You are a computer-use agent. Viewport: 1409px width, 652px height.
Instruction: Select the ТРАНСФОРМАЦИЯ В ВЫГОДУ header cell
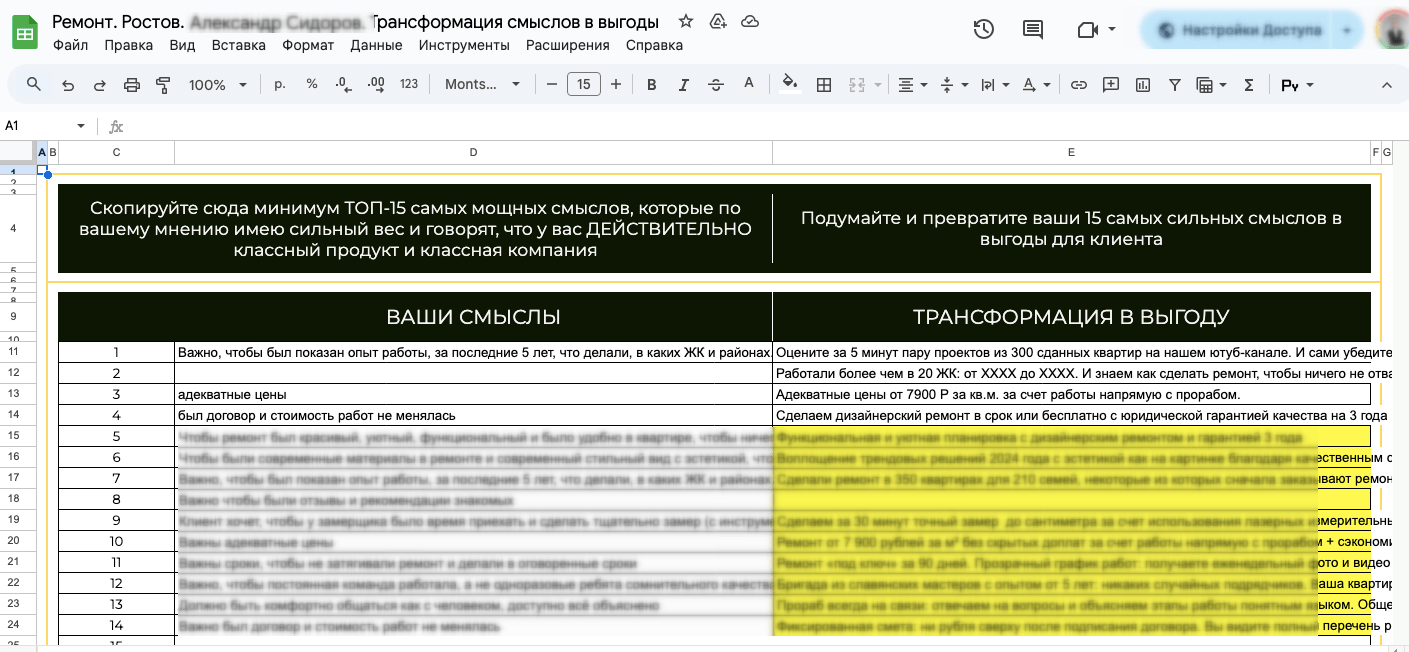[x=1071, y=317]
